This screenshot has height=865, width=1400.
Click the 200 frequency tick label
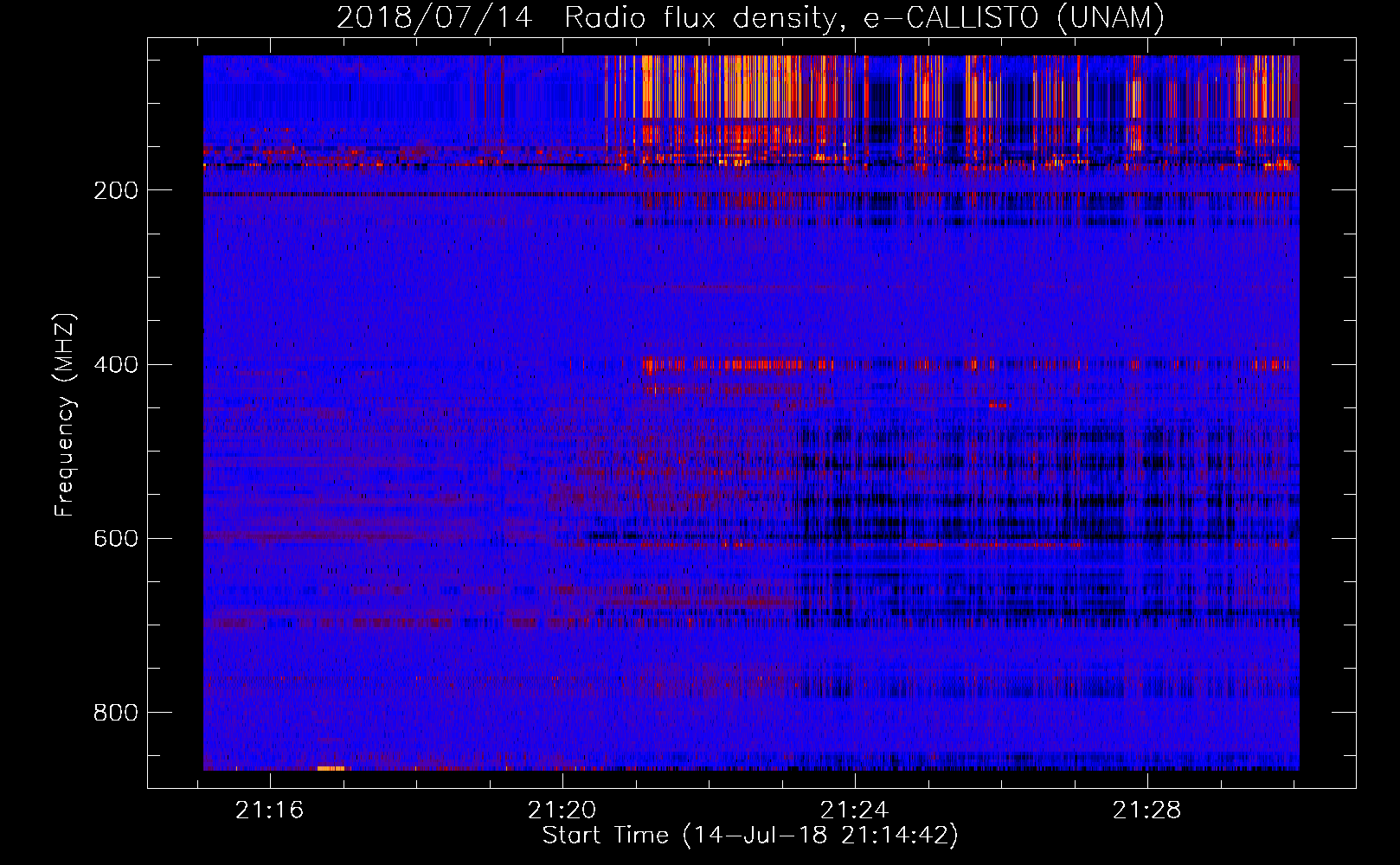point(115,190)
